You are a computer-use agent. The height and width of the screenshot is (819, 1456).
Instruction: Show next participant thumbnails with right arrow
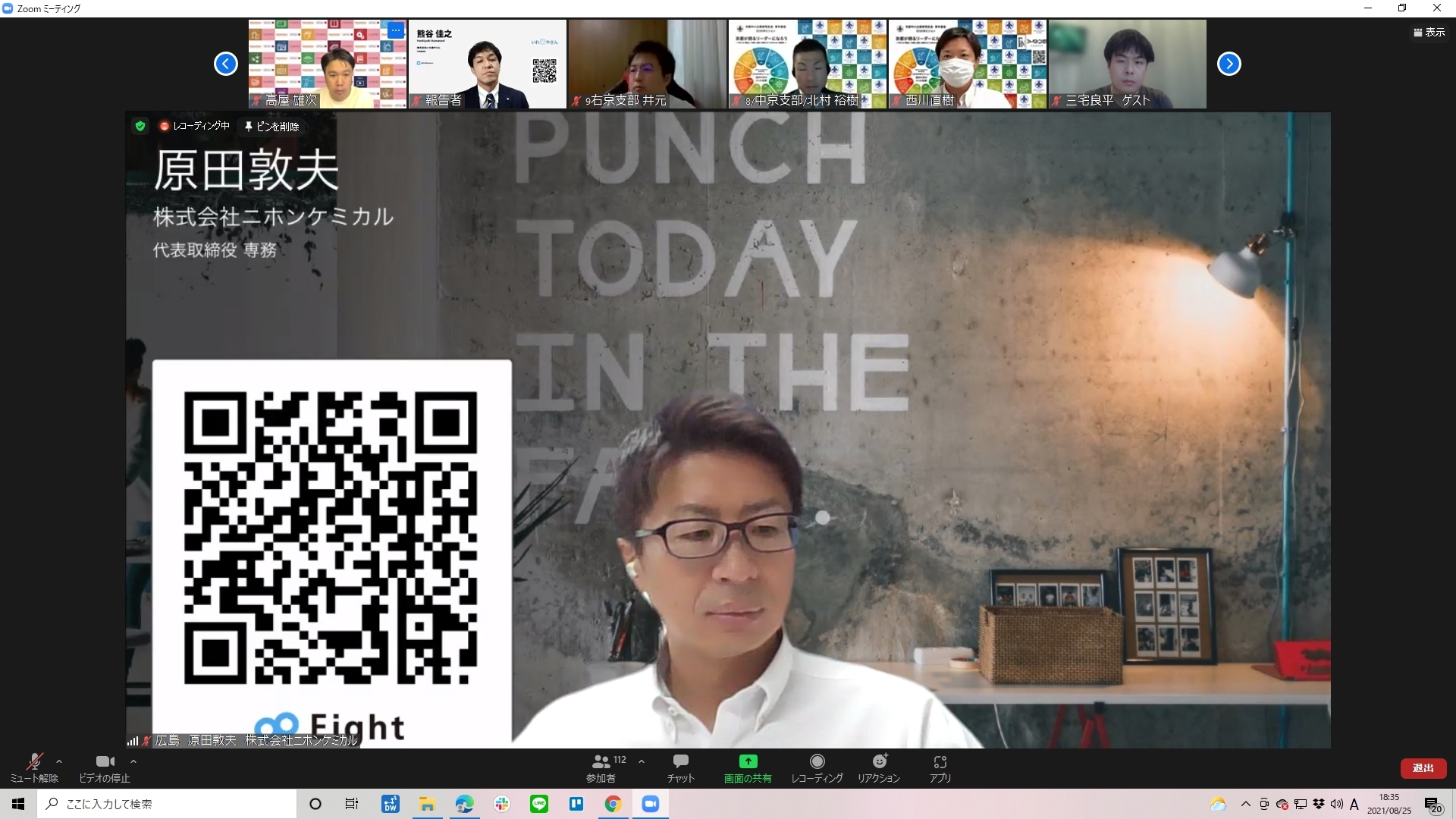(x=1229, y=64)
